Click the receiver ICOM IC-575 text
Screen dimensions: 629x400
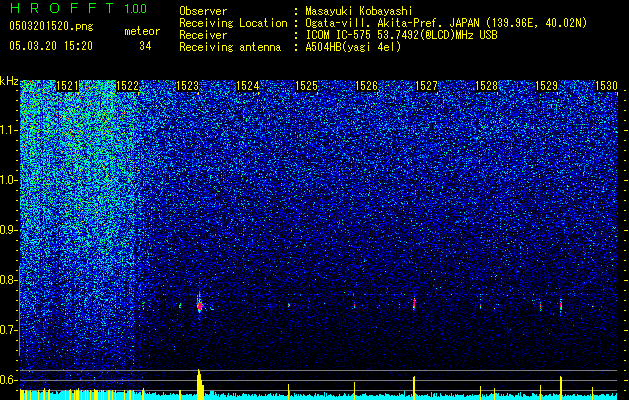[401, 35]
